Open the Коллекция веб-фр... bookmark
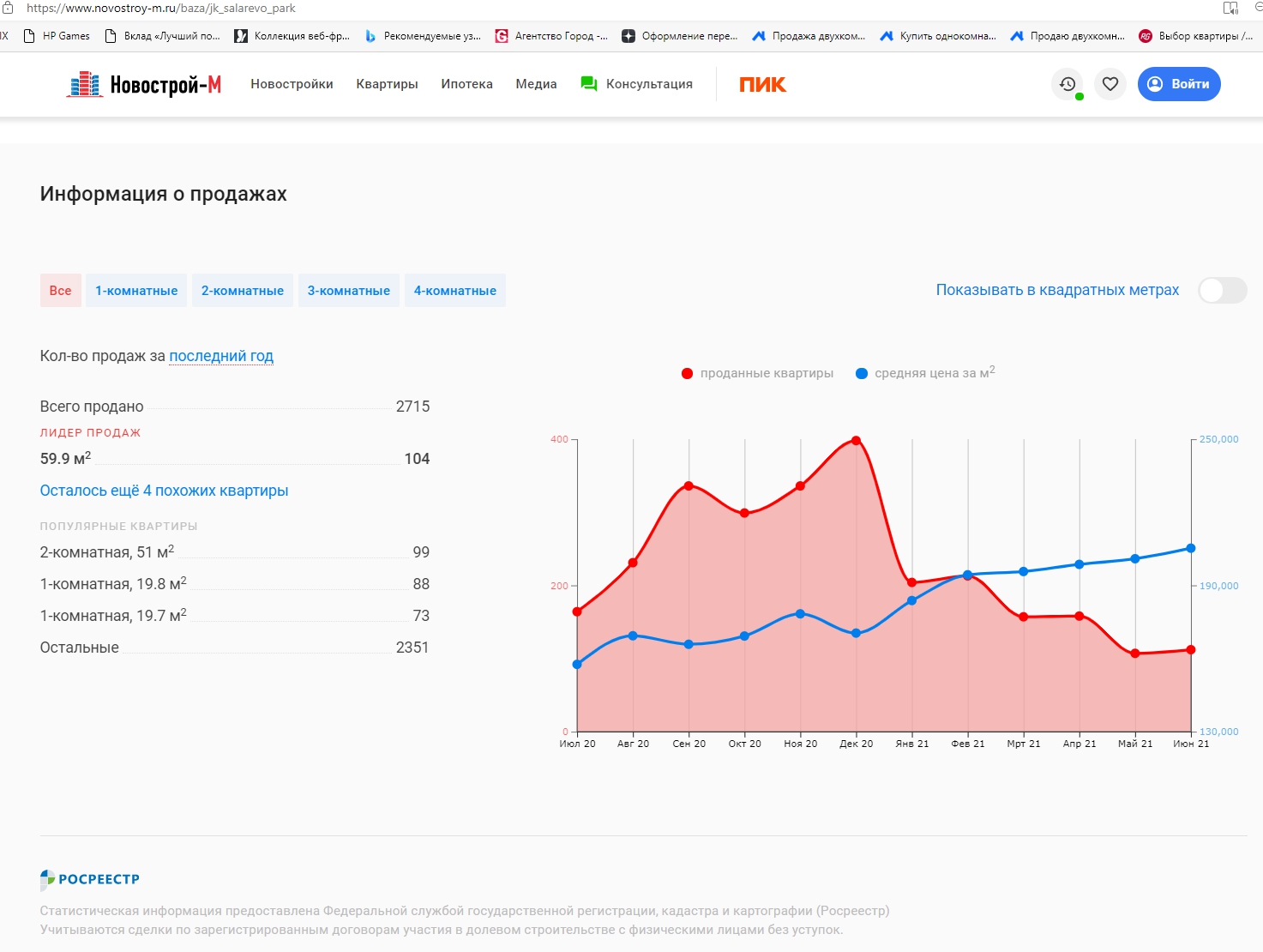Screen dimensions: 1263x952 coord(292,36)
